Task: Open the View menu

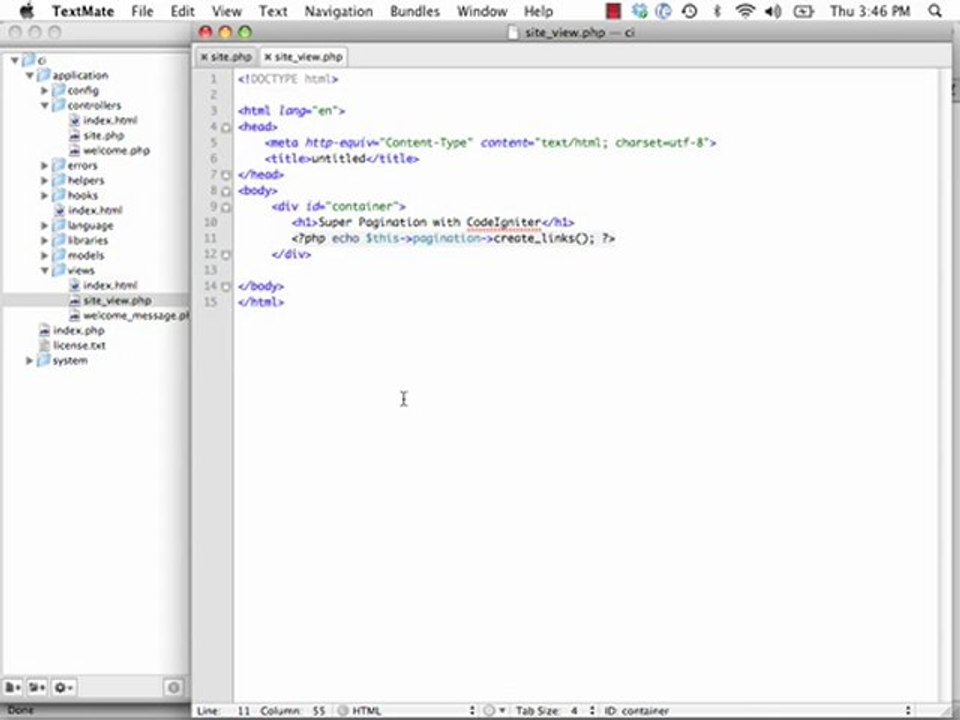Action: [227, 11]
